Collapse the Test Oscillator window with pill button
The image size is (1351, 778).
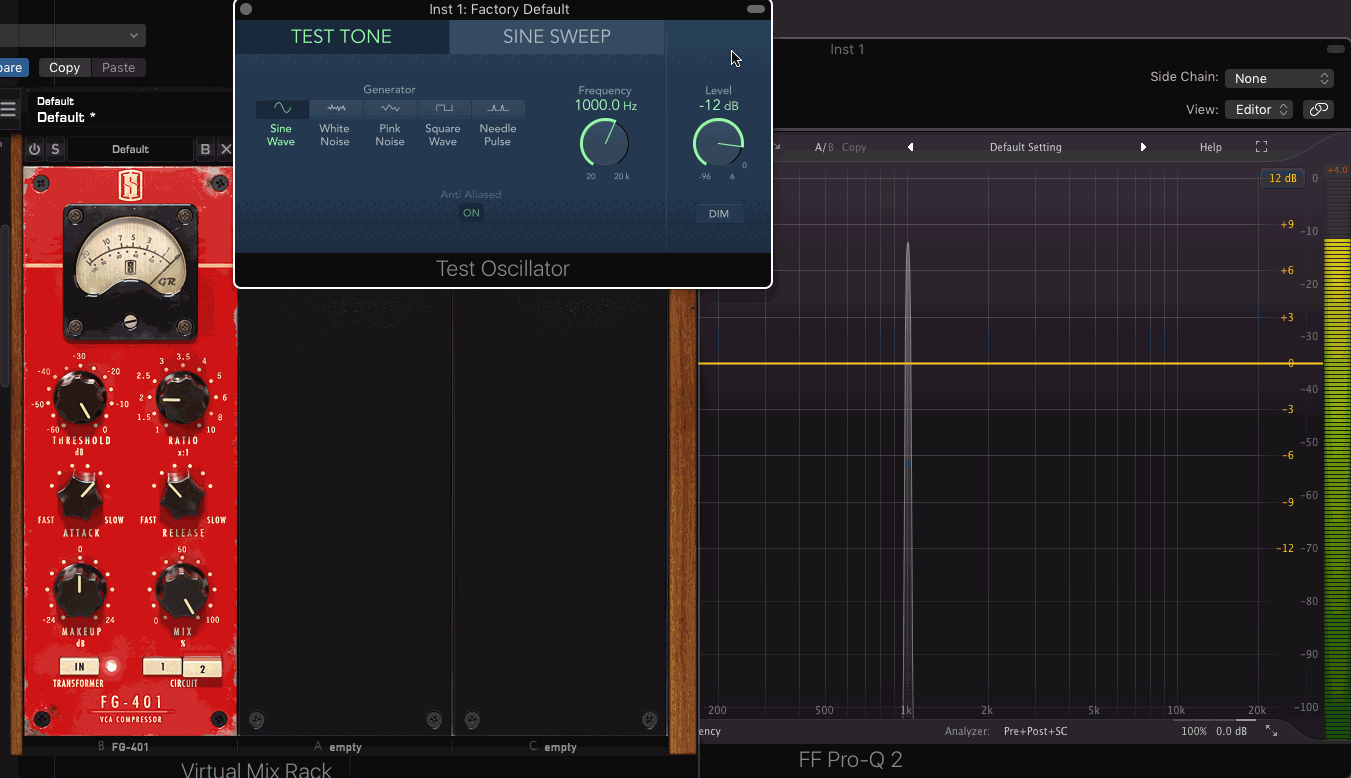pos(756,9)
